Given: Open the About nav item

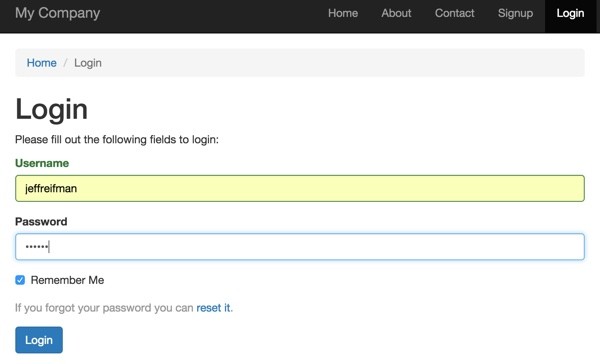Looking at the screenshot, I should click(x=396, y=13).
